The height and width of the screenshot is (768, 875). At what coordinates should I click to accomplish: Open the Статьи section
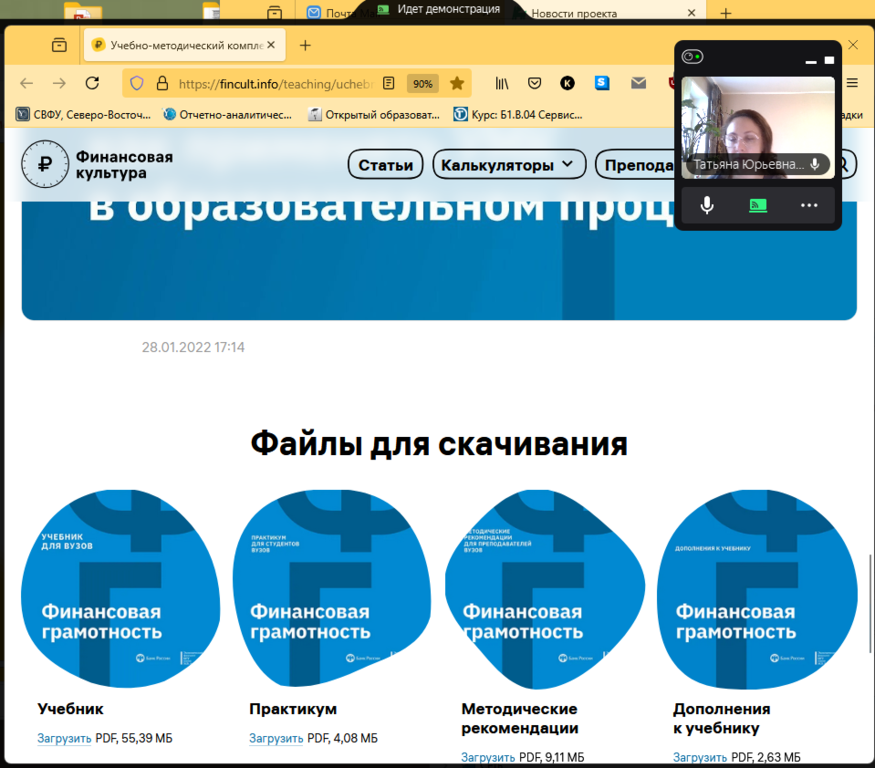386,165
